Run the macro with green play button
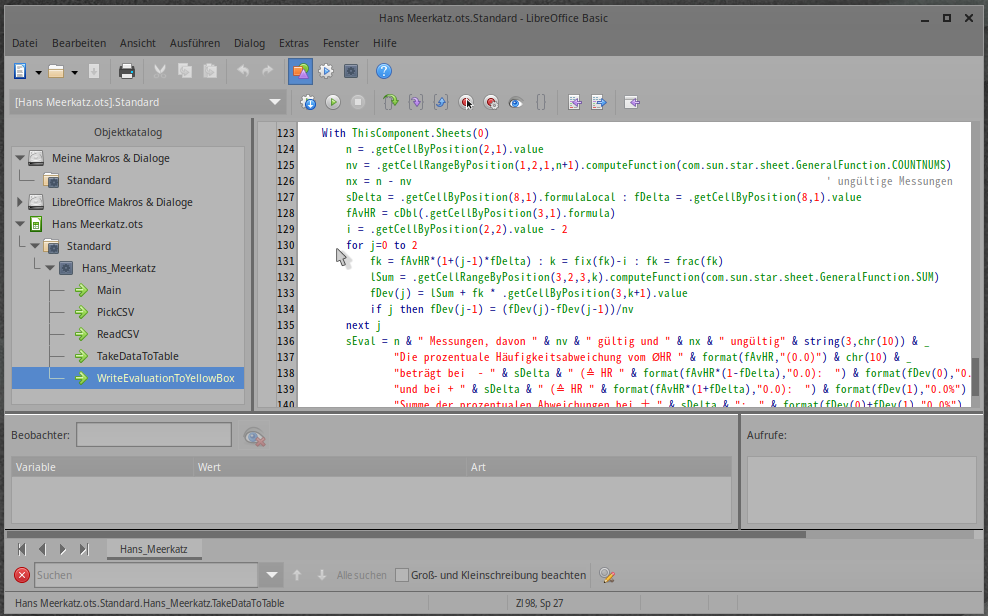The height and width of the screenshot is (616, 988). [x=333, y=102]
